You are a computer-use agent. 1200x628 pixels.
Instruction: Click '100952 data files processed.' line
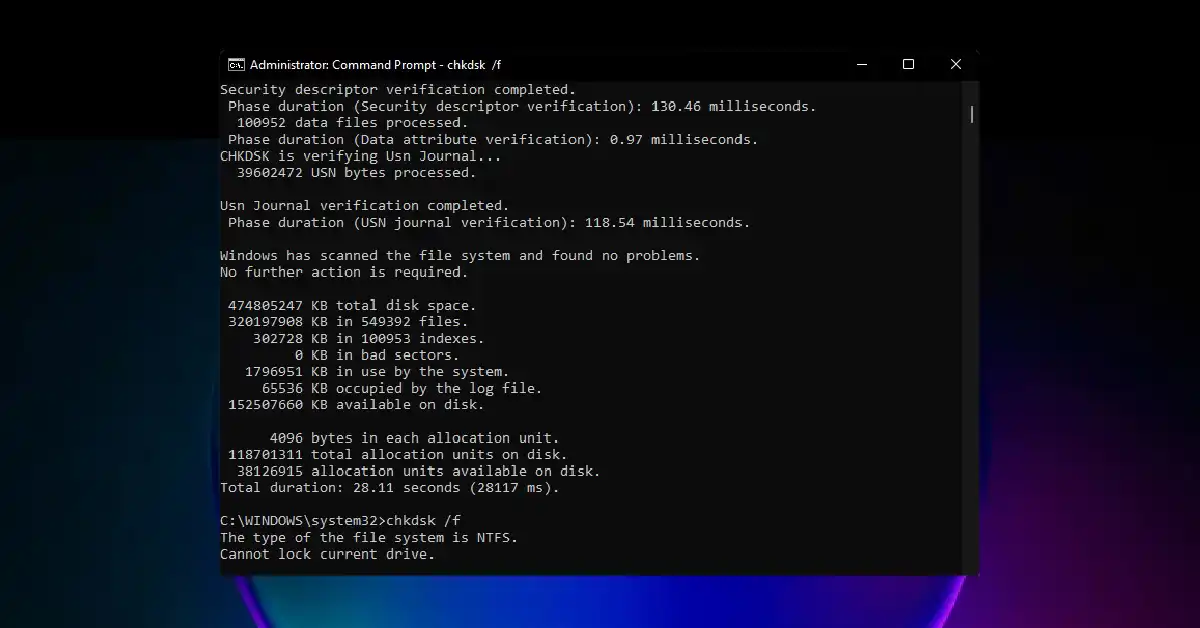point(352,123)
